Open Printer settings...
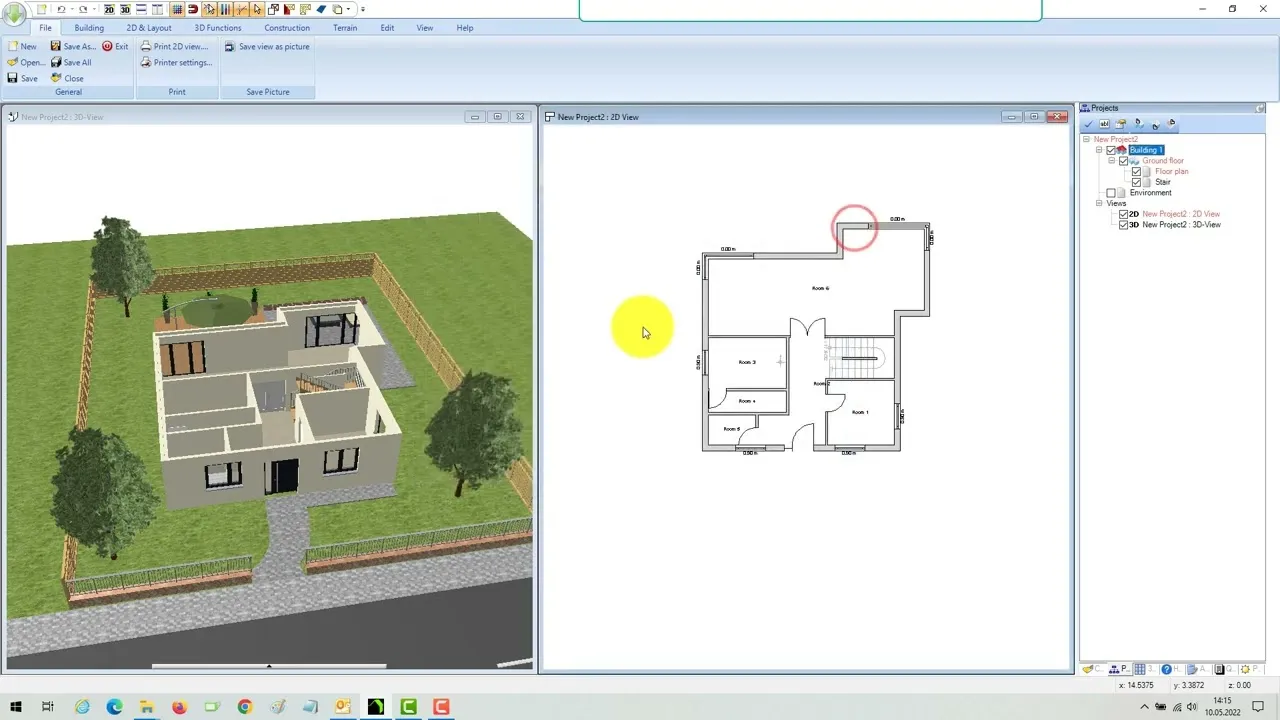Viewport: 1280px width, 720px height. tap(176, 63)
